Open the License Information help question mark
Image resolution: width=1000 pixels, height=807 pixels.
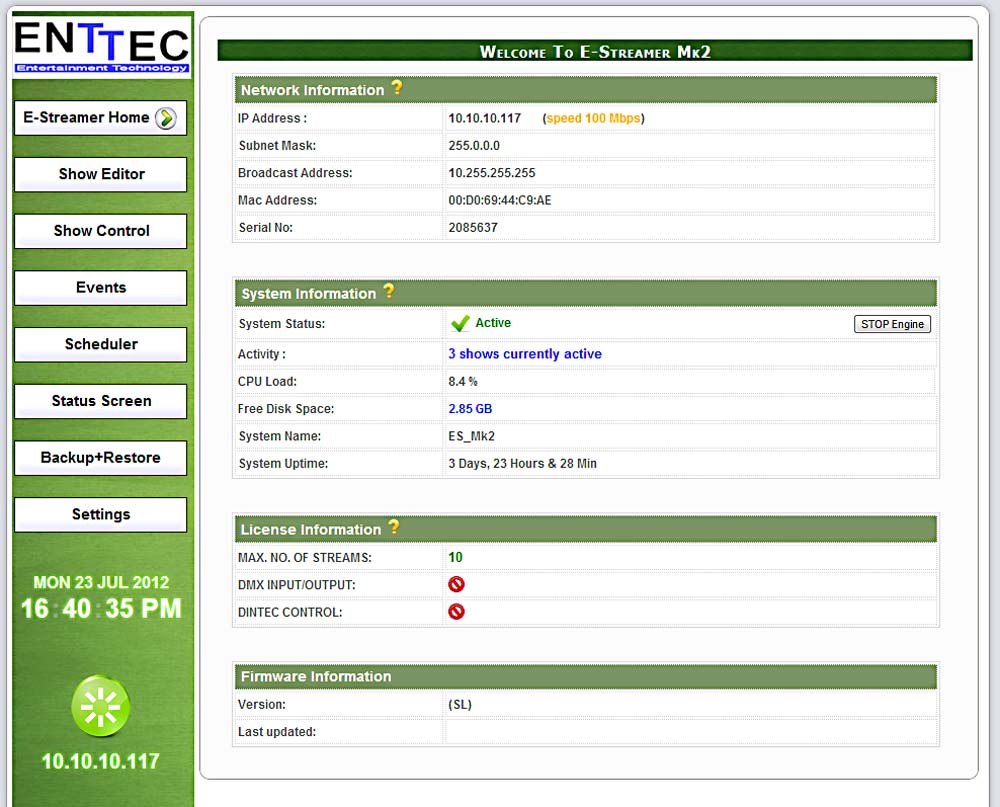coord(394,527)
